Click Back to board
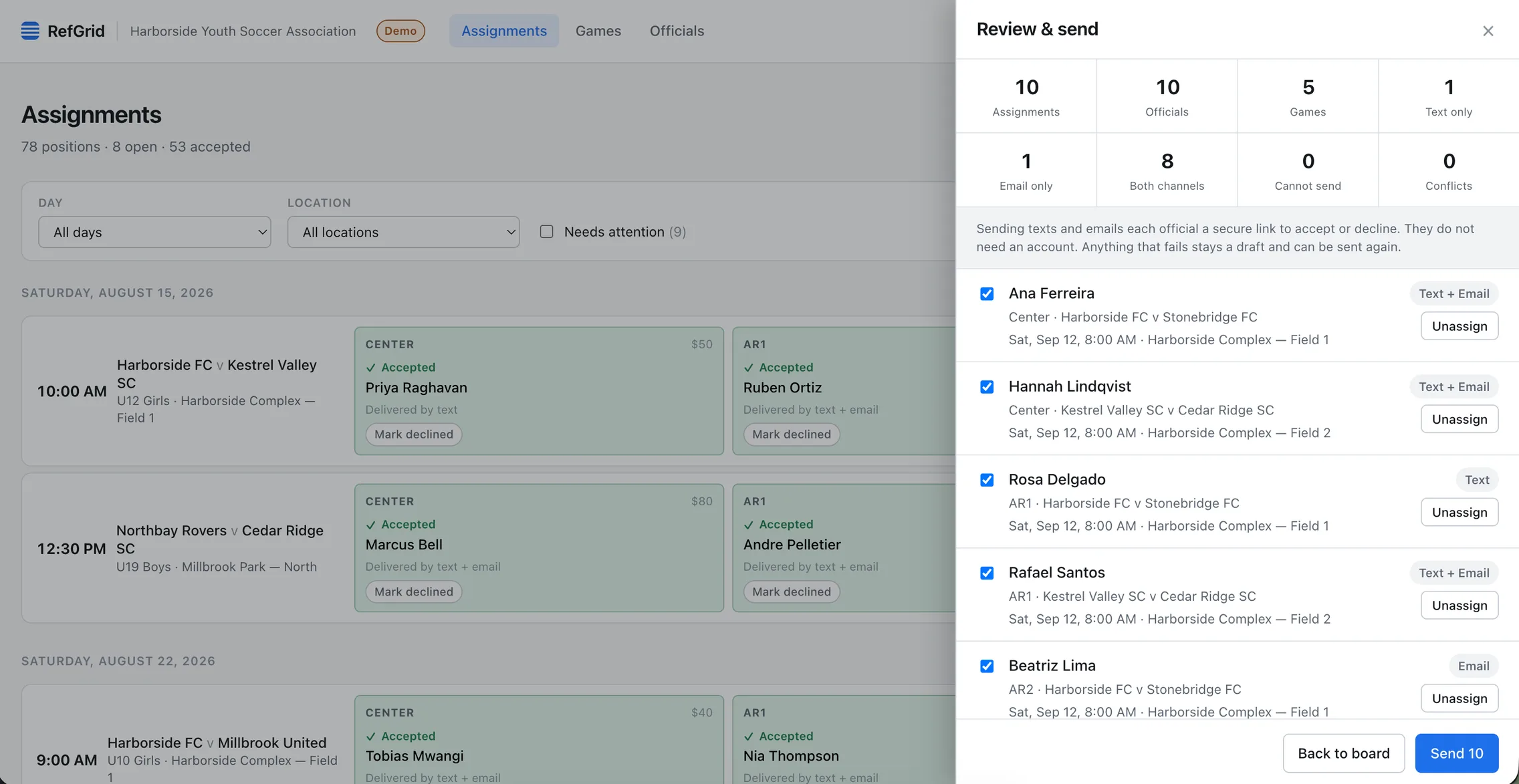 [1343, 753]
